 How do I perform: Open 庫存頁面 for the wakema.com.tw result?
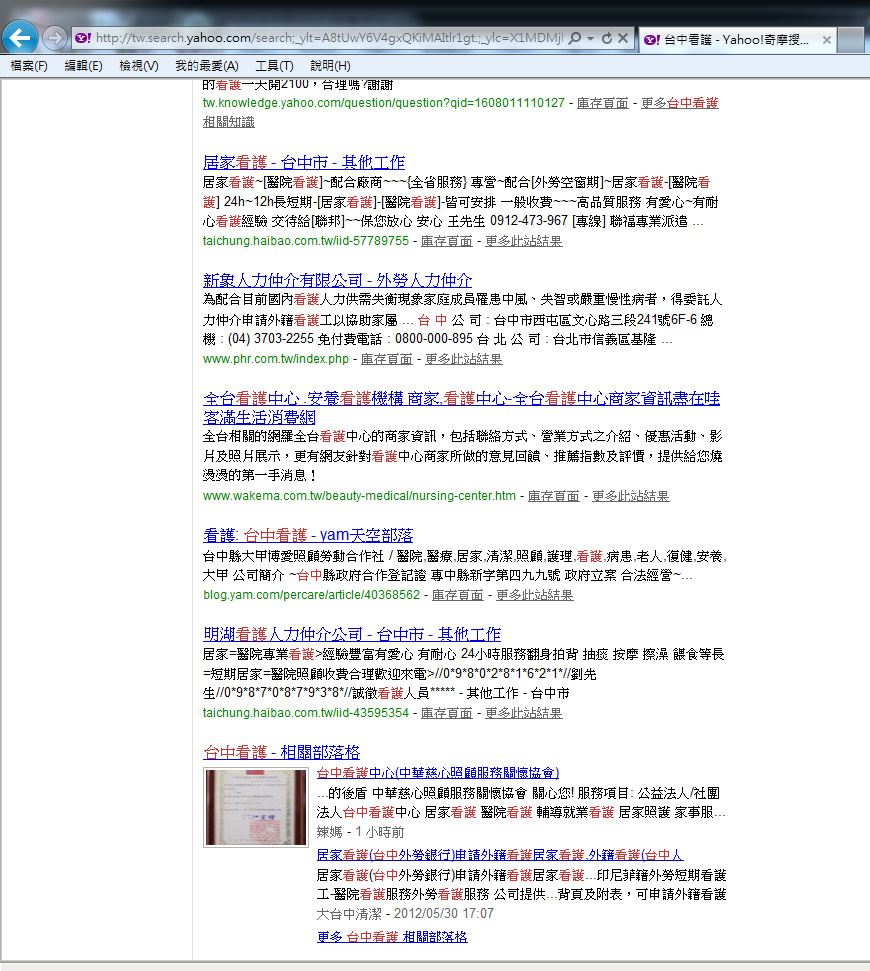coord(554,496)
